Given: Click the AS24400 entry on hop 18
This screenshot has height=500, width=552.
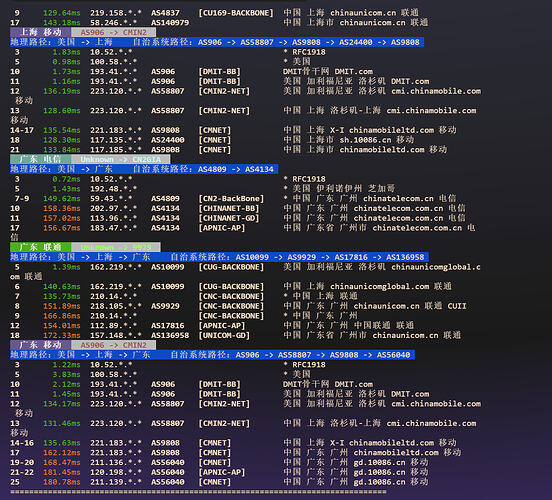Looking at the screenshot, I should pyautogui.click(x=168, y=140).
